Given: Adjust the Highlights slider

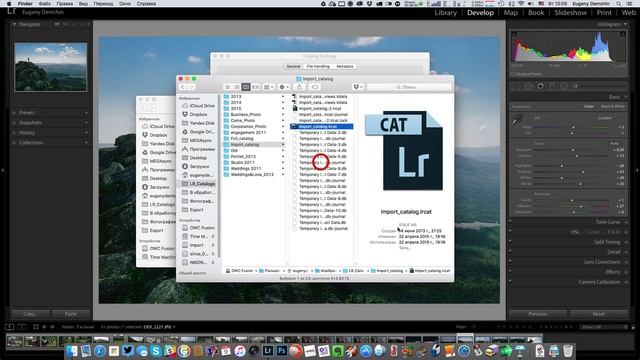Looking at the screenshot, I should pos(562,166).
